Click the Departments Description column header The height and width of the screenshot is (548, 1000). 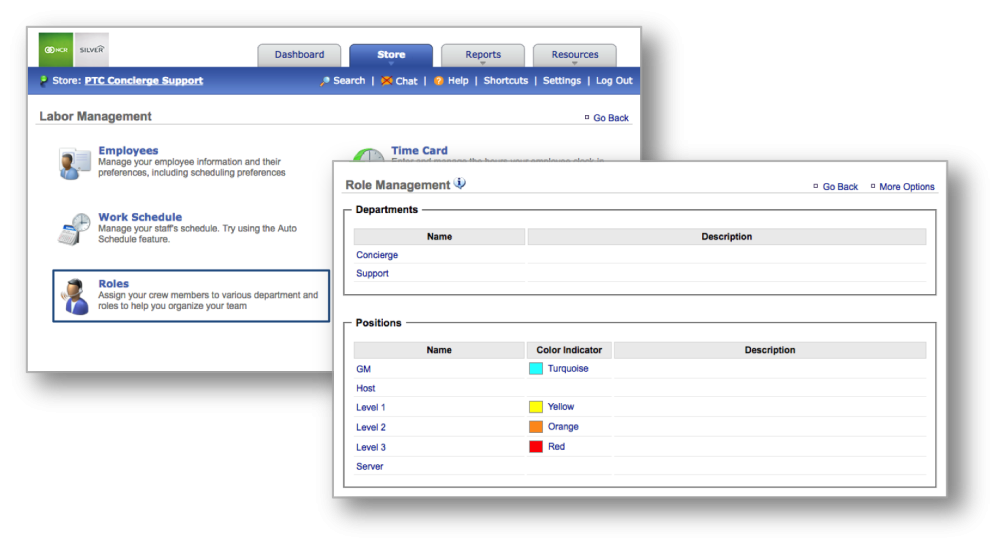click(x=727, y=237)
